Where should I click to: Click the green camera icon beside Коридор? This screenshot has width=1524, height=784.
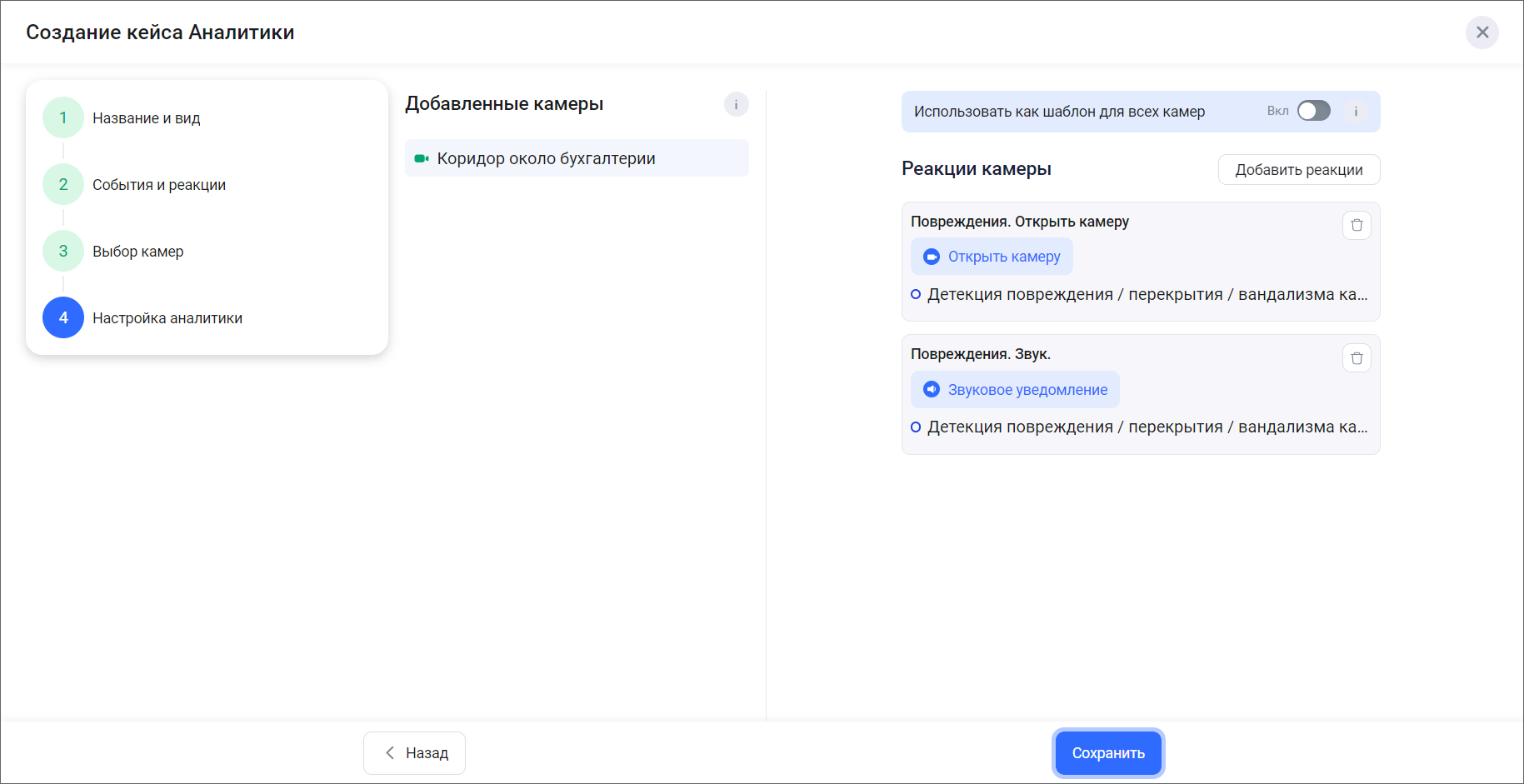click(x=422, y=158)
